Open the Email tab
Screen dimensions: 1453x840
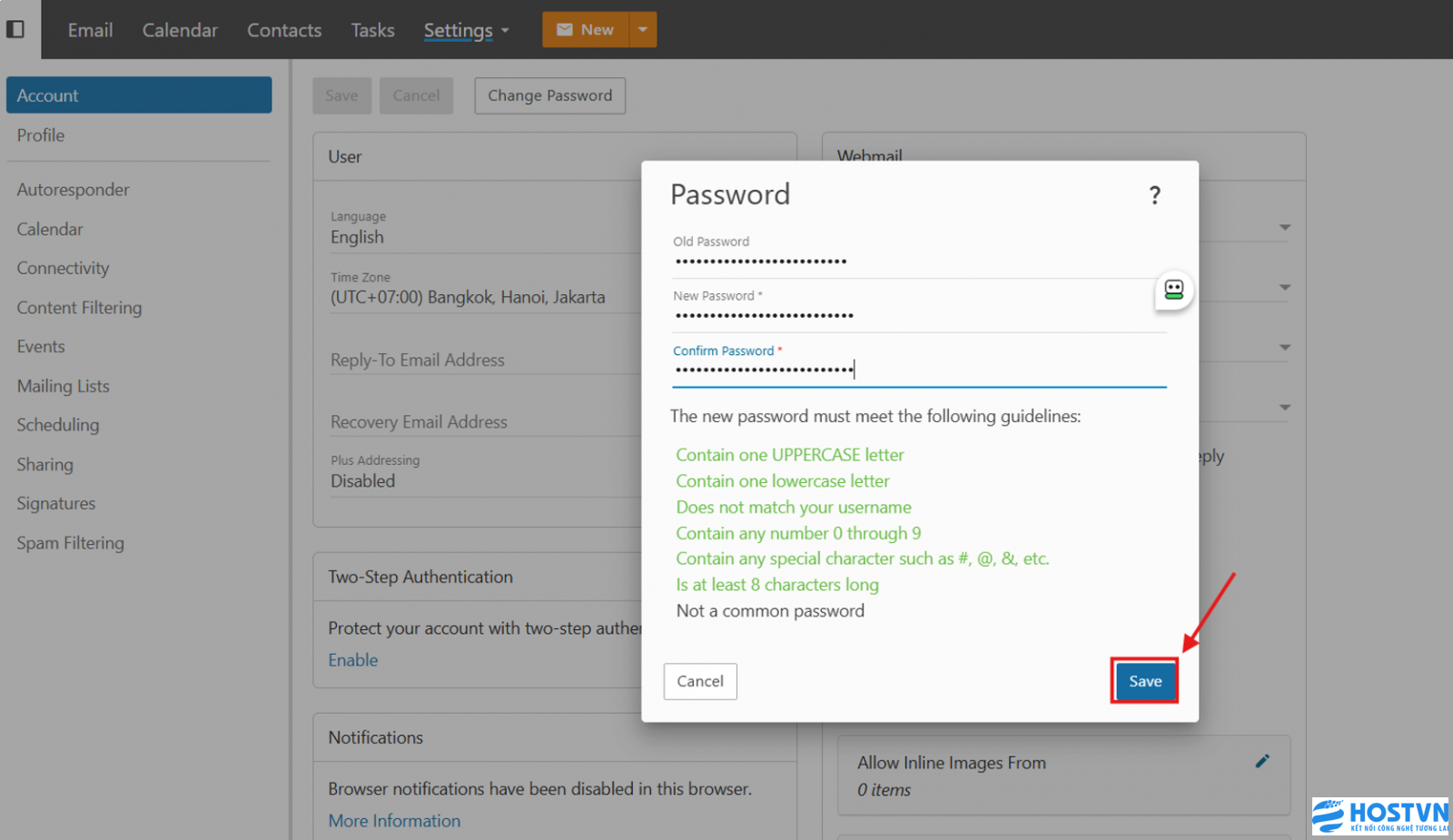pyautogui.click(x=90, y=30)
